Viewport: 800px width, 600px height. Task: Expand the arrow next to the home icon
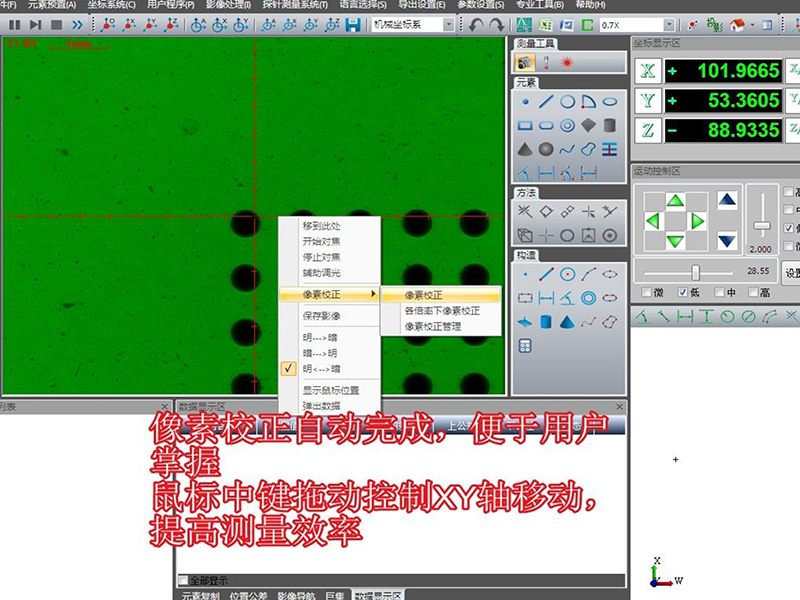tap(752, 24)
